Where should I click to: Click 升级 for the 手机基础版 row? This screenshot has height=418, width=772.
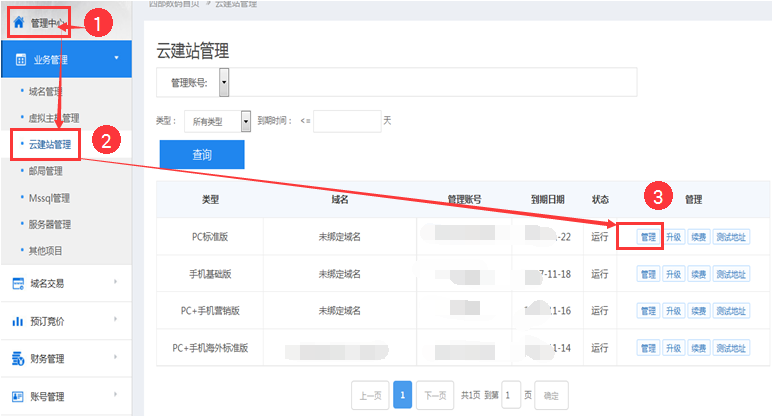pyautogui.click(x=674, y=273)
